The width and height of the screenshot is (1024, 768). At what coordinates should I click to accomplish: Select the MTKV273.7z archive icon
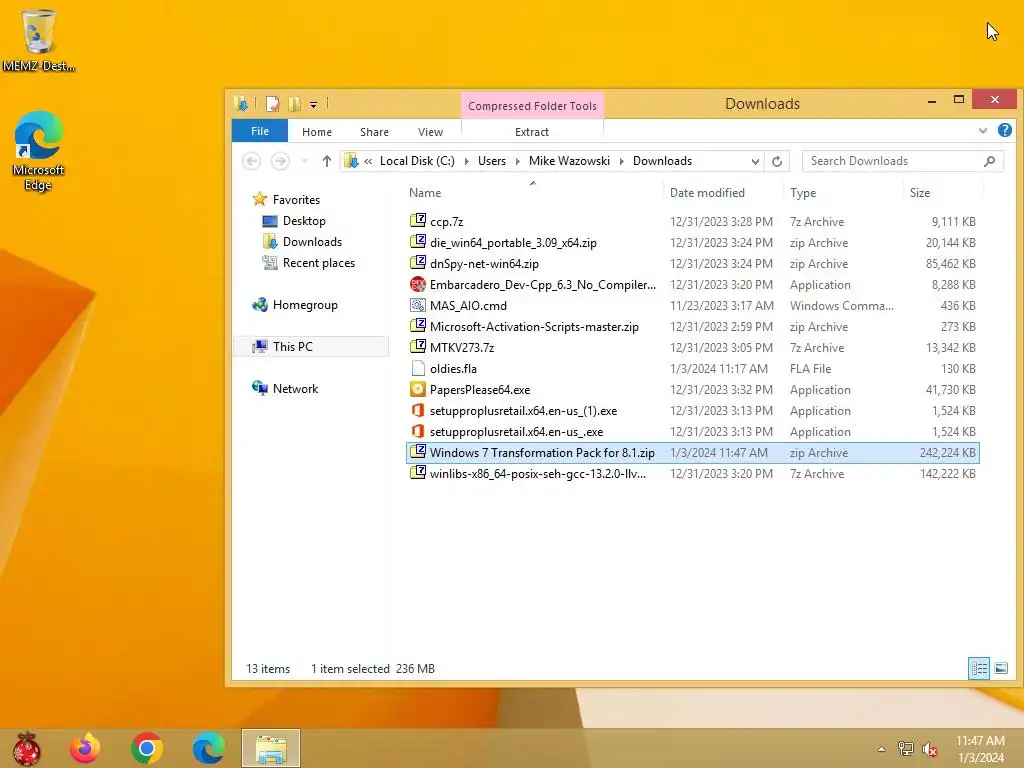coord(418,347)
